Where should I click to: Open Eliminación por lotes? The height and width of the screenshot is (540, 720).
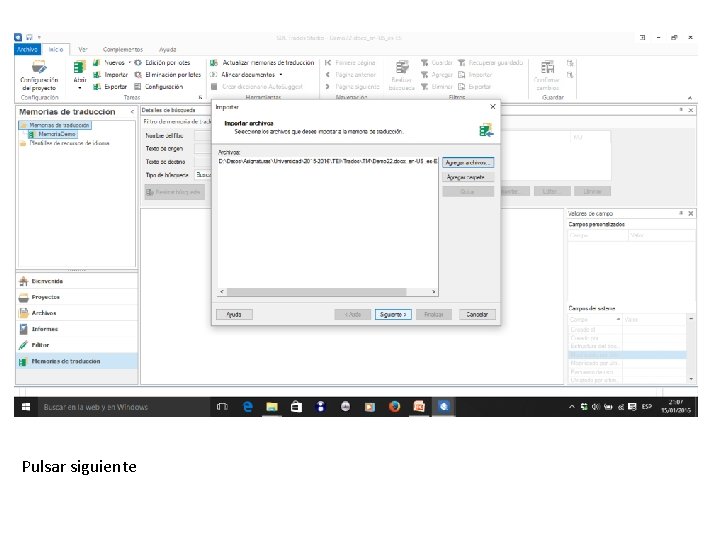click(x=168, y=74)
